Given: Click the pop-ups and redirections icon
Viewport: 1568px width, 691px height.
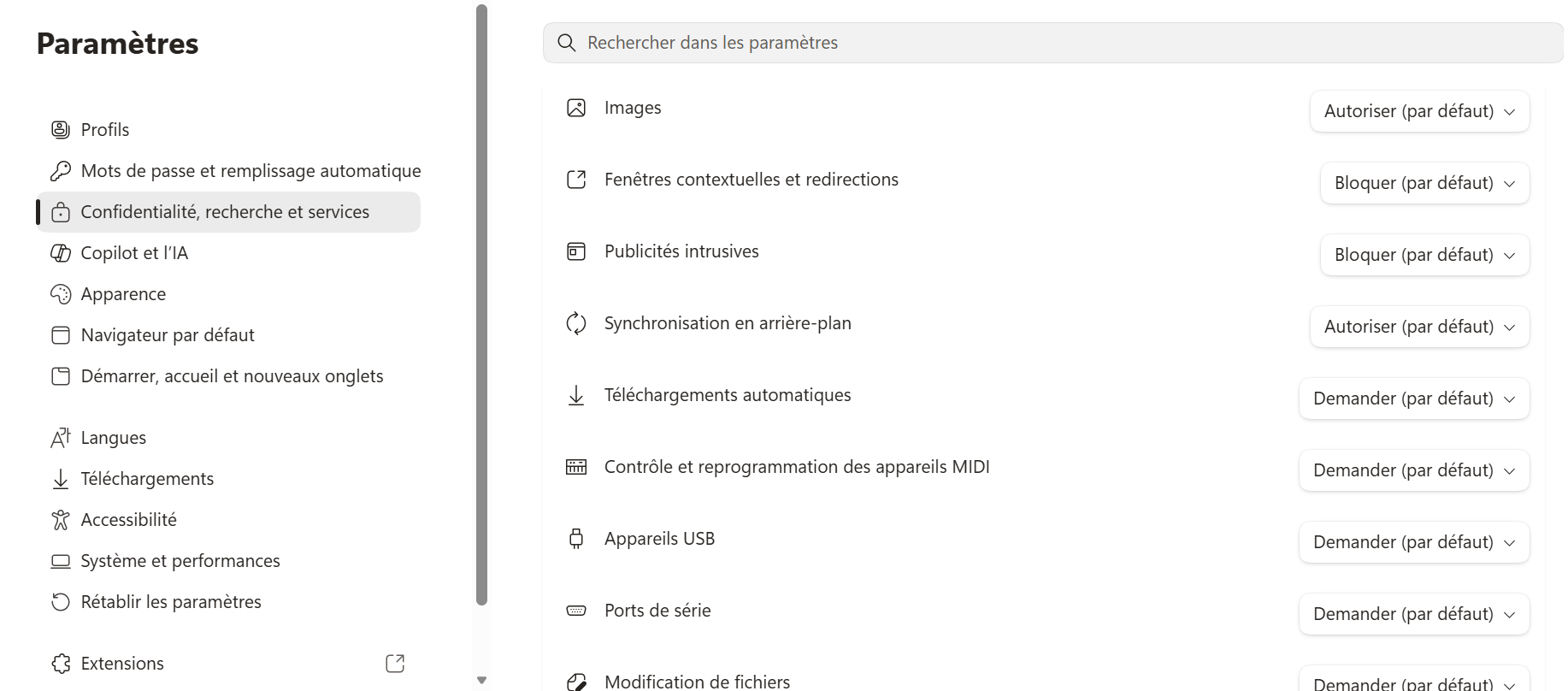Looking at the screenshot, I should coord(576,180).
